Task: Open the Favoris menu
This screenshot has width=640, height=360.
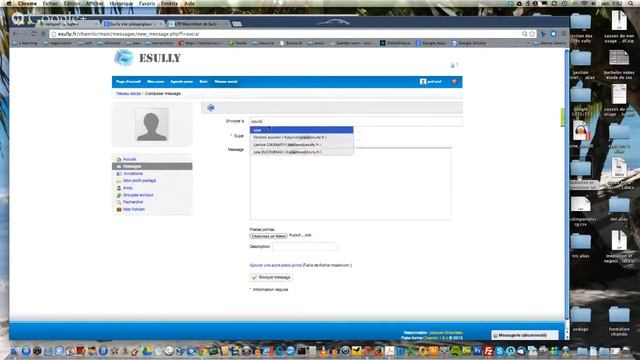Action: click(x=147, y=3)
